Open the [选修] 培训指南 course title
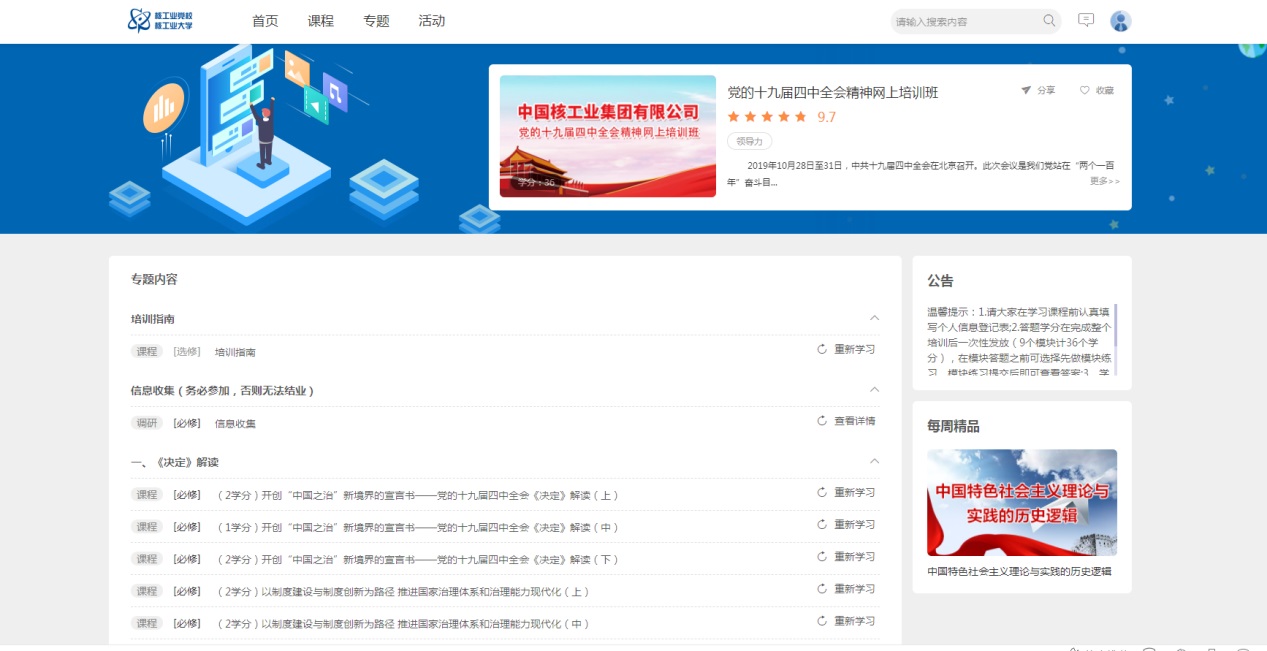The width and height of the screenshot is (1267, 651). pos(235,352)
